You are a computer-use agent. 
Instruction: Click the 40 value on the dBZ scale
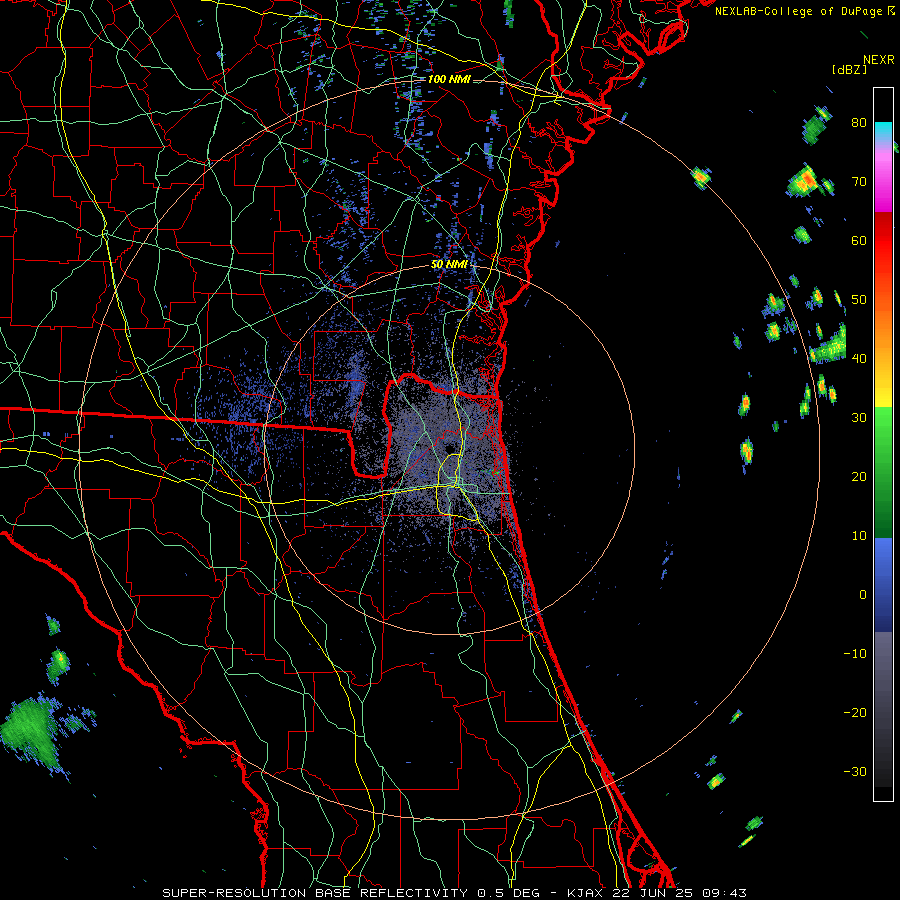click(x=859, y=359)
